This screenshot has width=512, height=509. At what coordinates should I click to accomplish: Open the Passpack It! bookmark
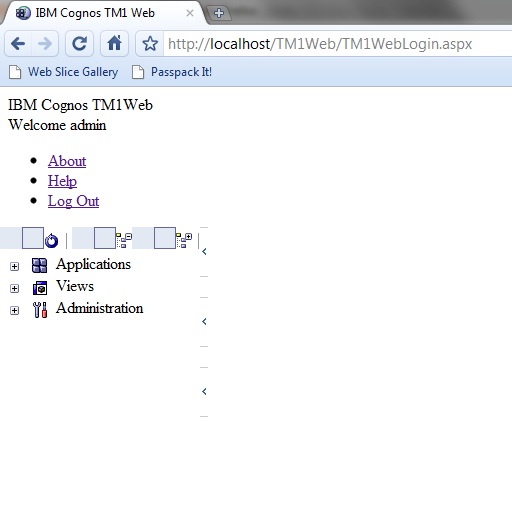pyautogui.click(x=172, y=72)
